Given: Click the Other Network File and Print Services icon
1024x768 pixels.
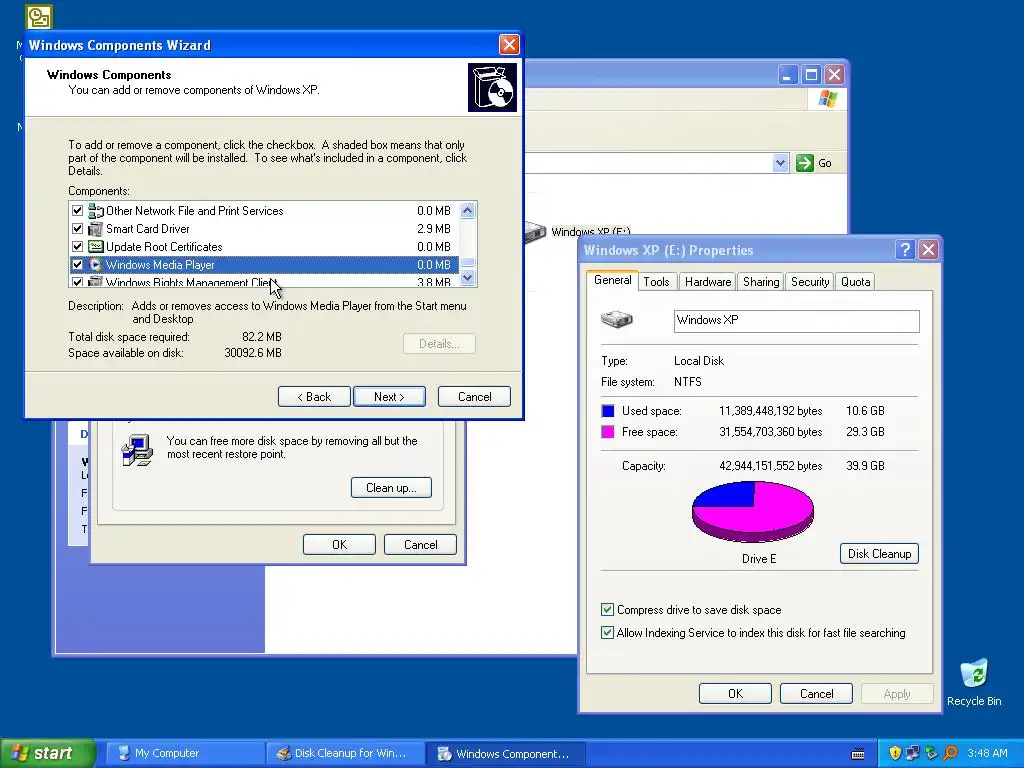Looking at the screenshot, I should (95, 210).
